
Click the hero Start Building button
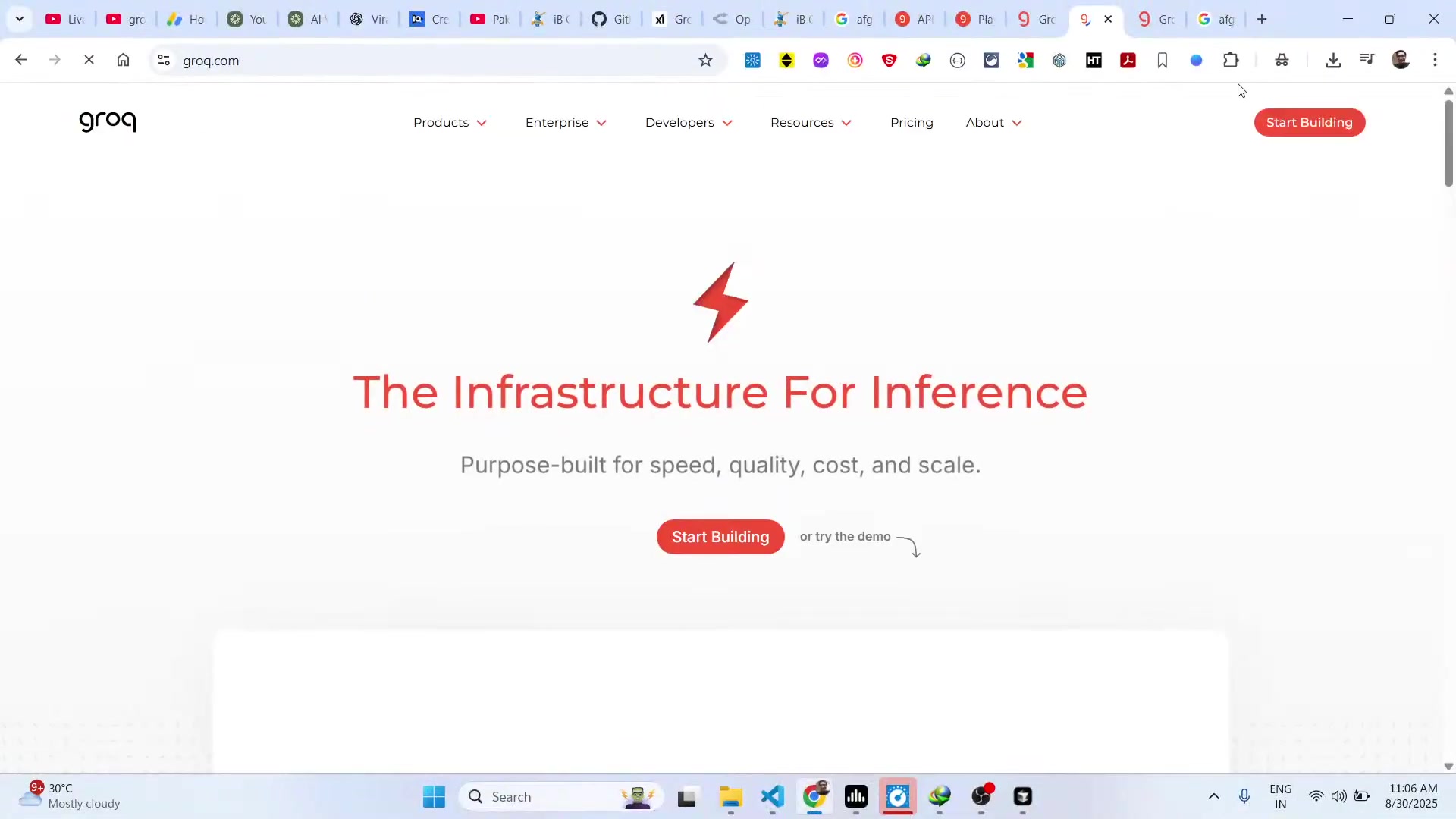pyautogui.click(x=720, y=536)
